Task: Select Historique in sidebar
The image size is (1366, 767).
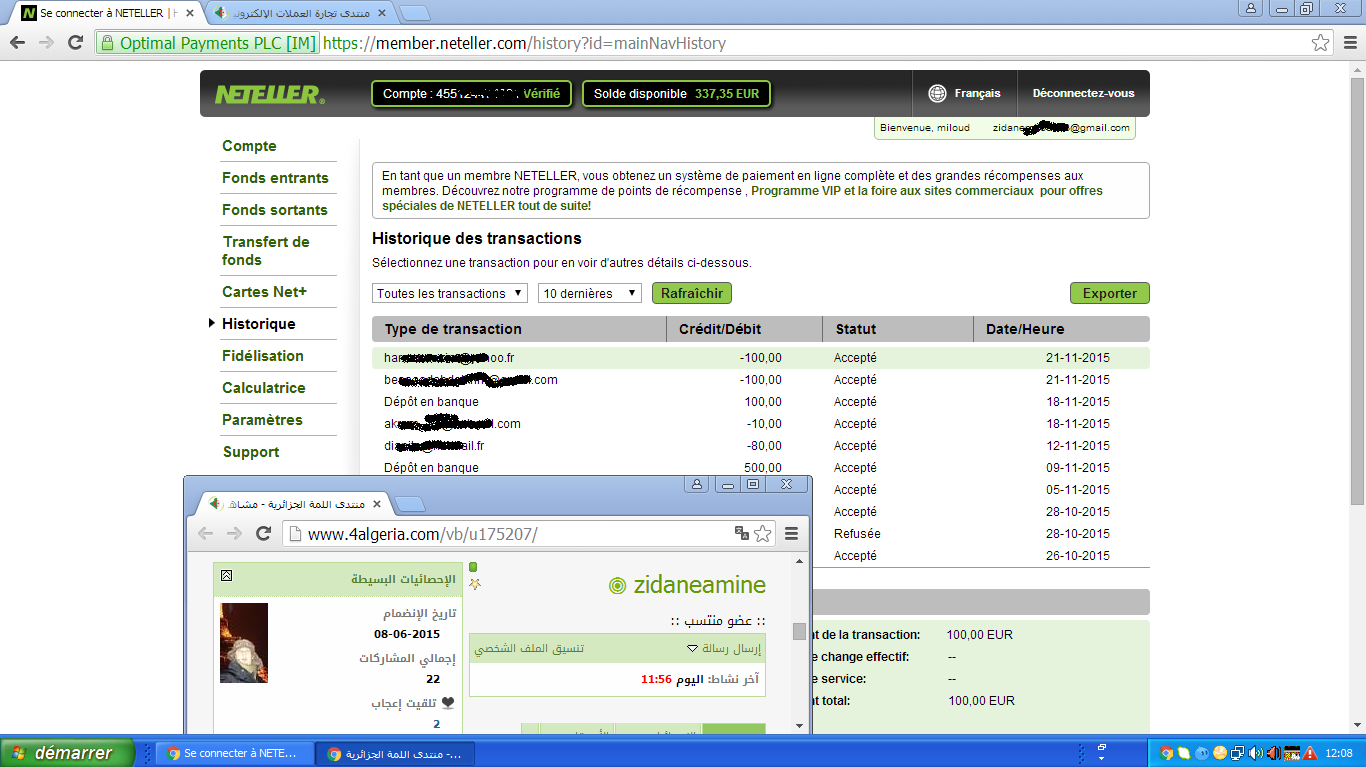Action: pos(259,324)
